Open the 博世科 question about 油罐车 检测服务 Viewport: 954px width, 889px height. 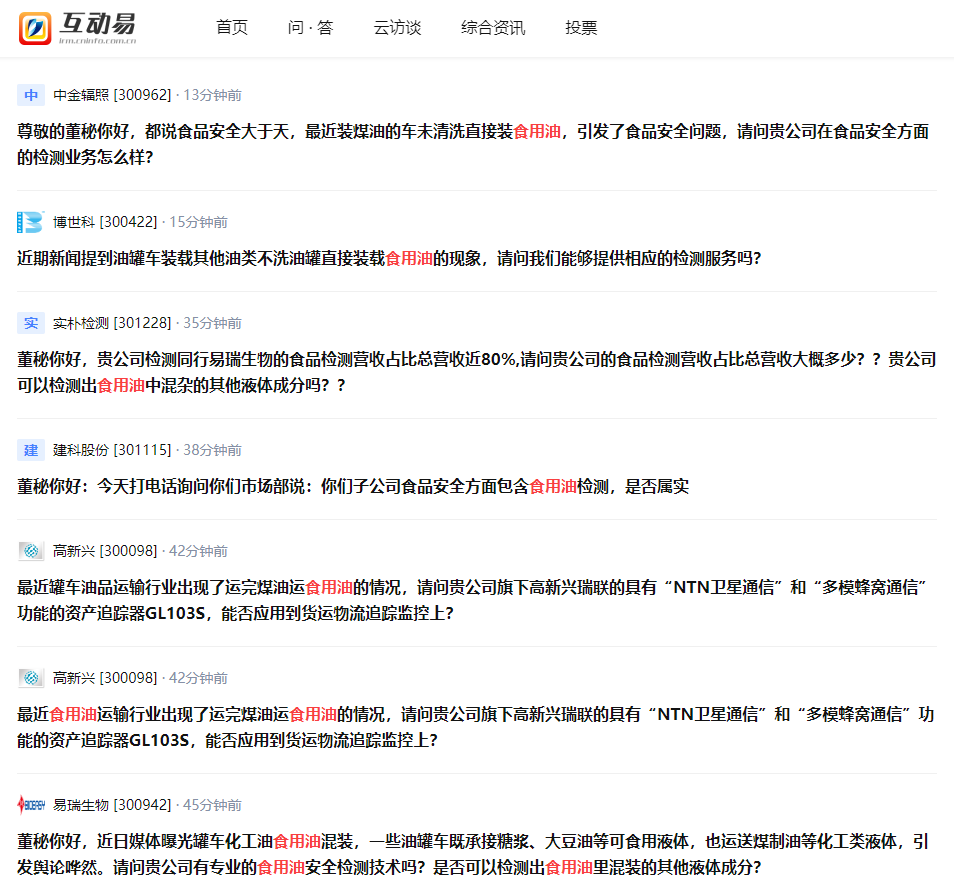tap(389, 259)
